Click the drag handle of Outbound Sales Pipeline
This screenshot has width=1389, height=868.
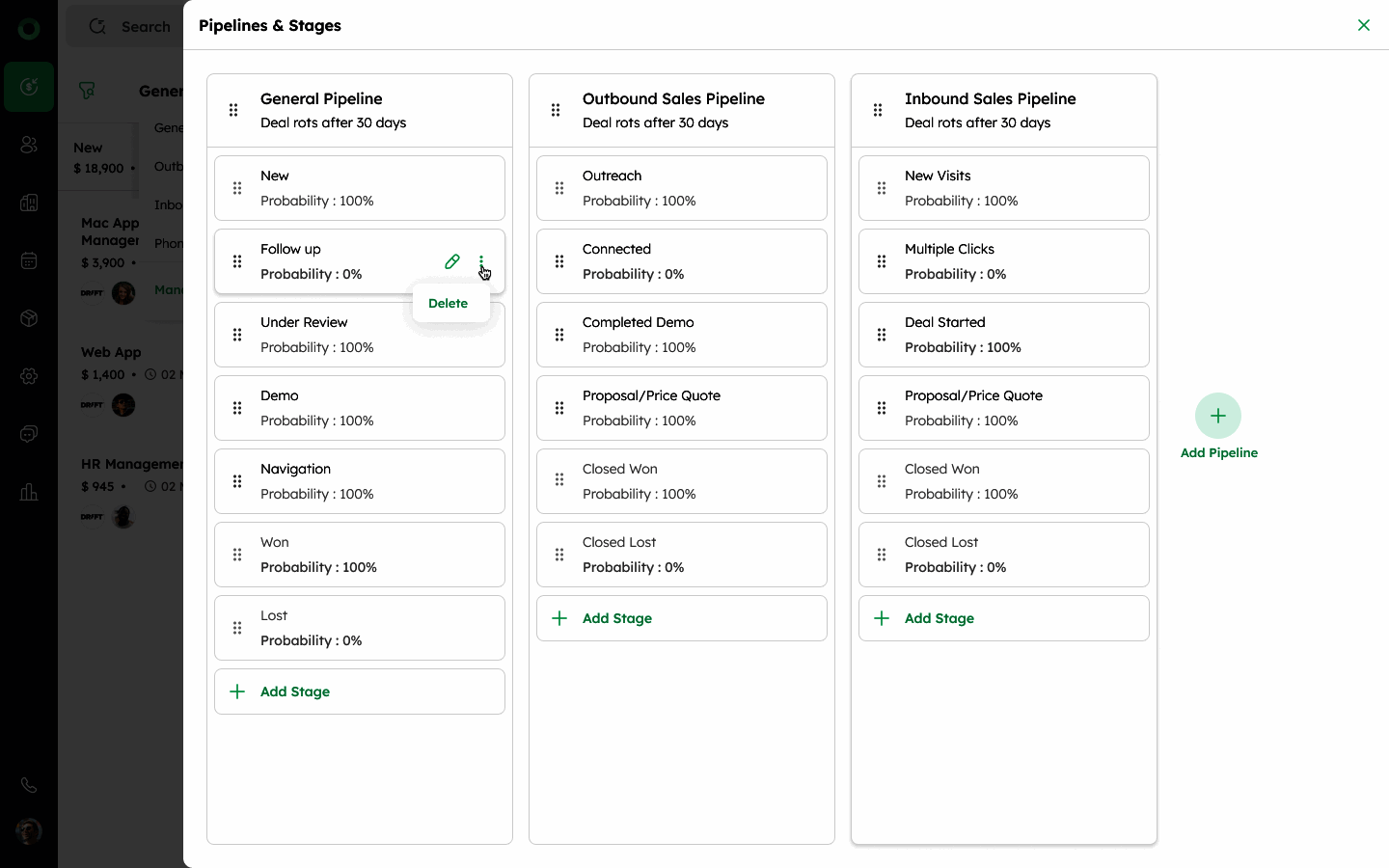coord(556,110)
